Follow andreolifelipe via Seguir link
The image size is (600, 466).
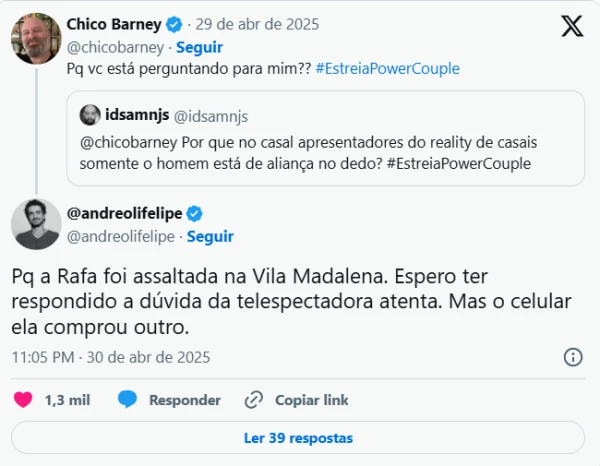click(x=210, y=236)
